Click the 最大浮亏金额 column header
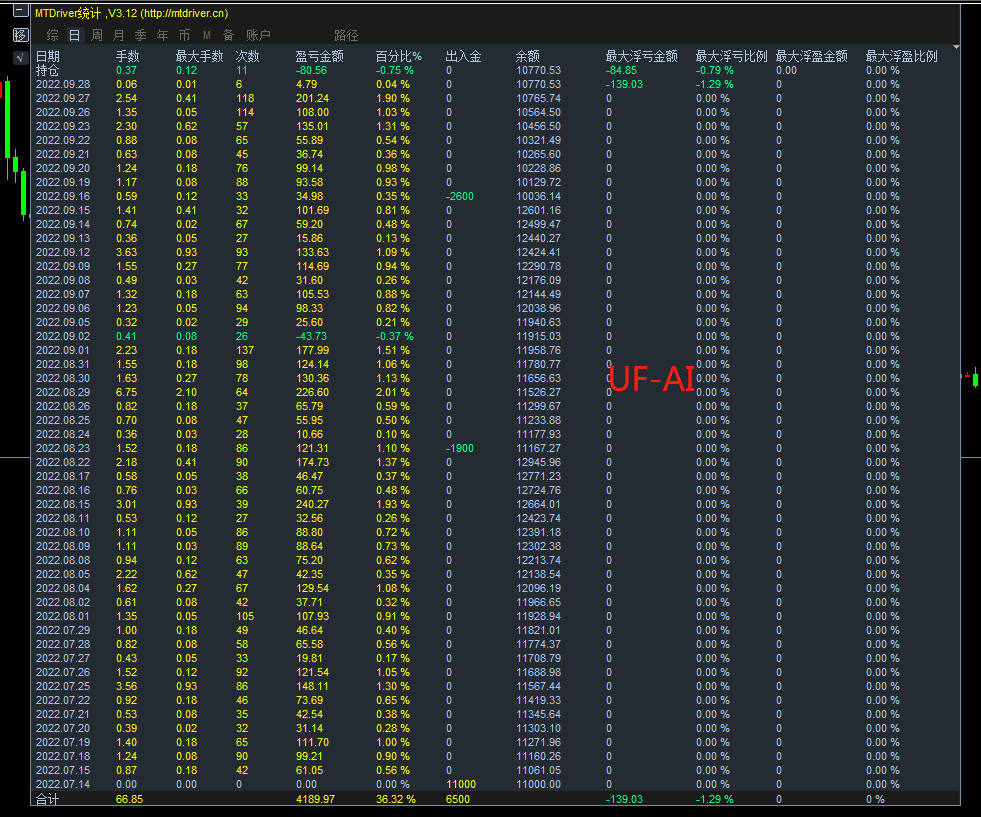 coord(642,56)
